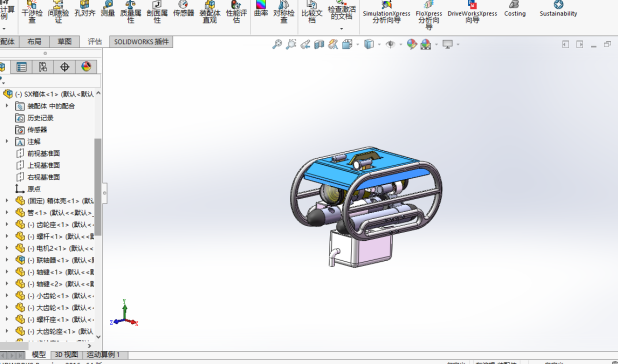Switch to the 草图 sketch ribbon tab

pos(64,41)
